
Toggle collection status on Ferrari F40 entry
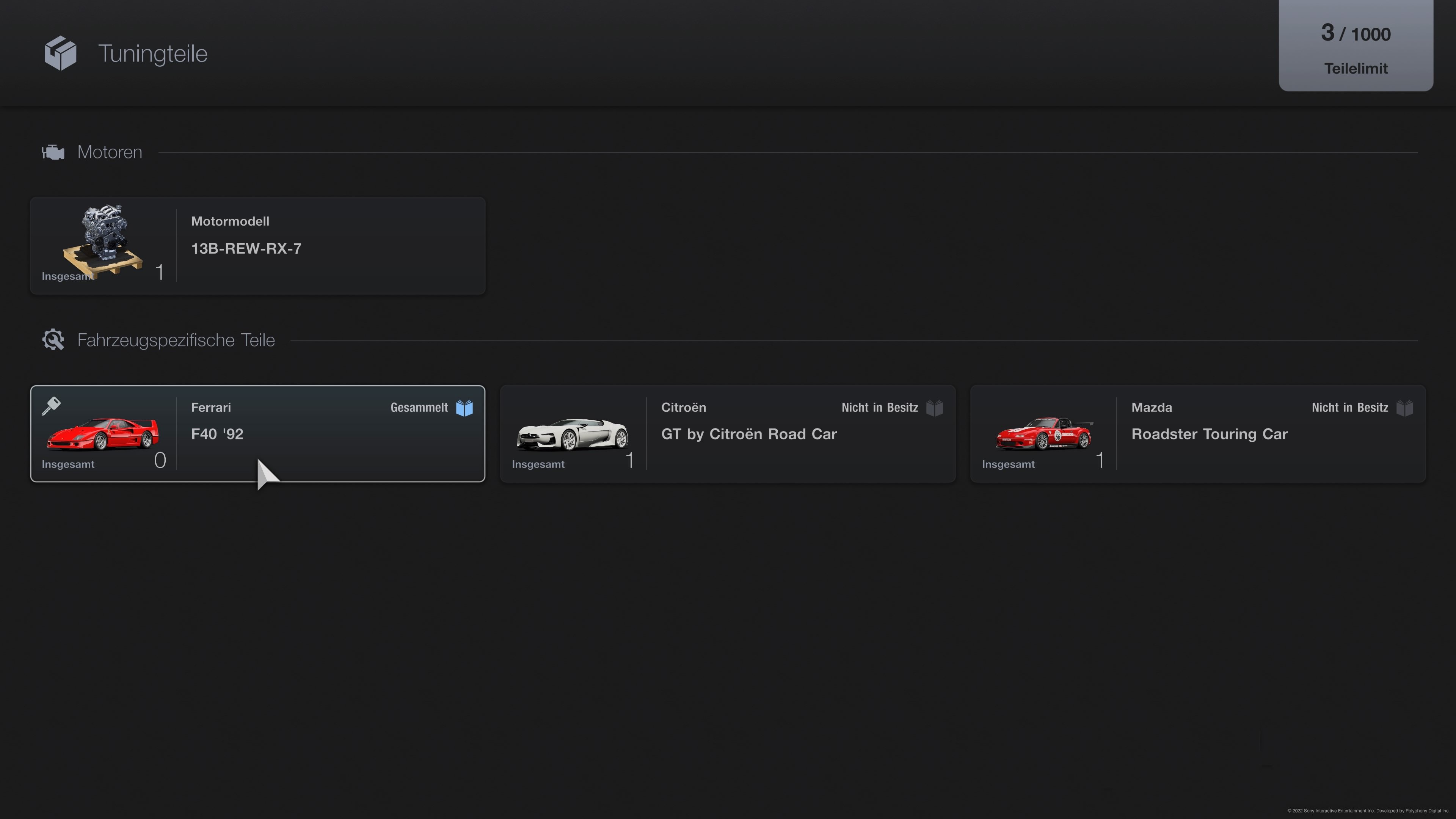click(x=464, y=408)
